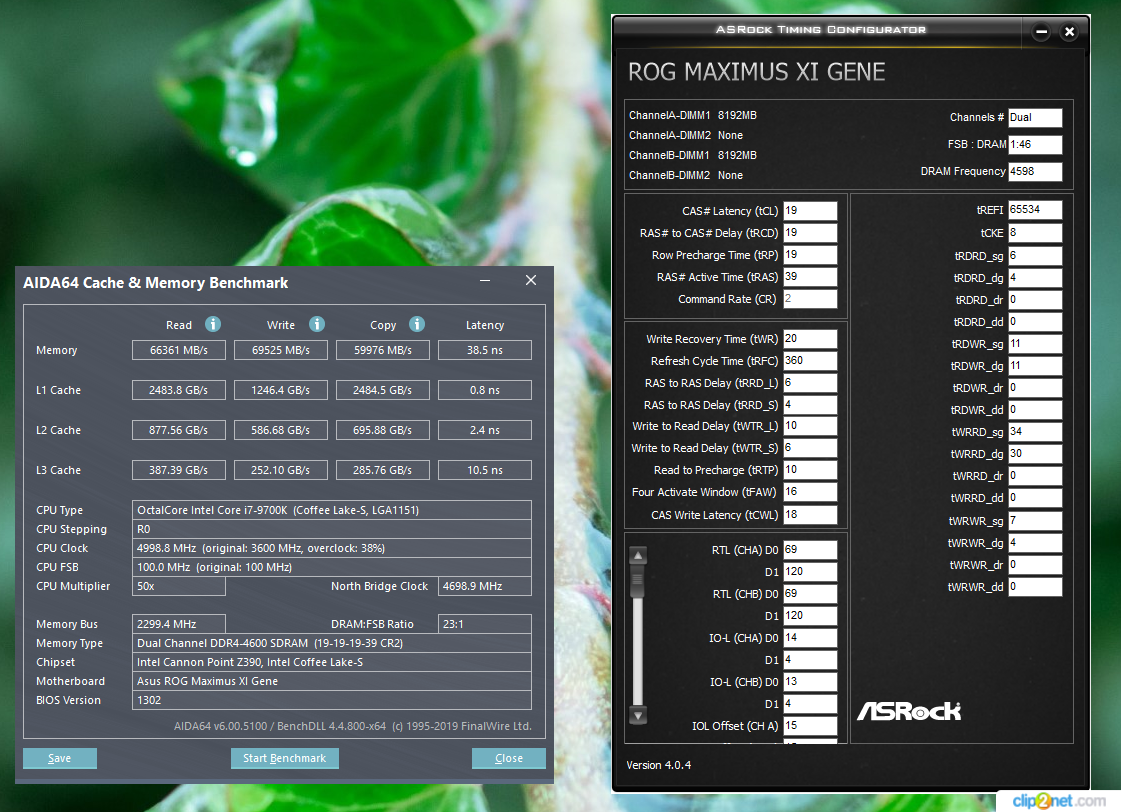The width and height of the screenshot is (1121, 812).
Task: Select the IO-L (CHB) D0 field
Action: [x=810, y=682]
